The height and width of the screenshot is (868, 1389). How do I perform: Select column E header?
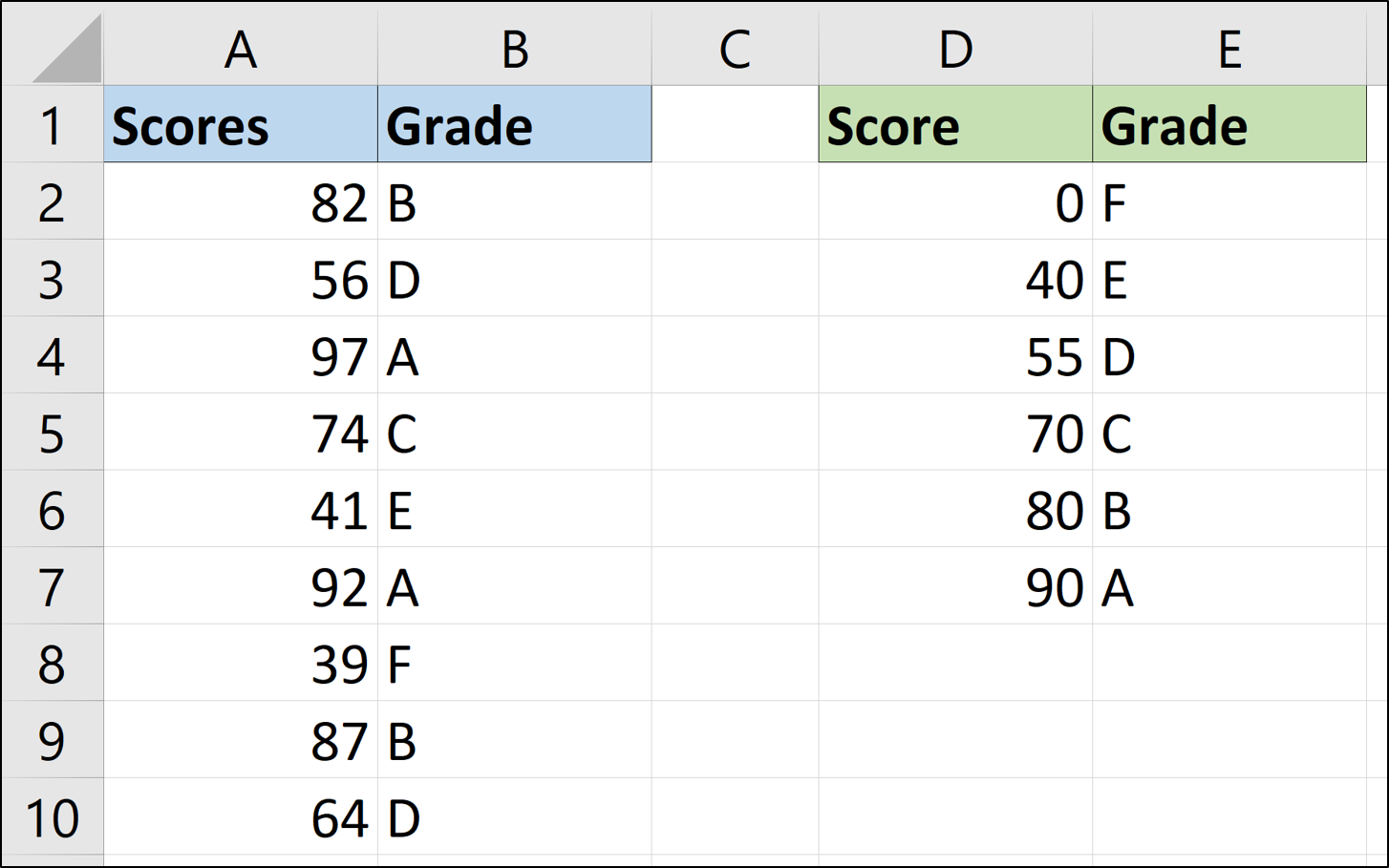[x=1229, y=50]
